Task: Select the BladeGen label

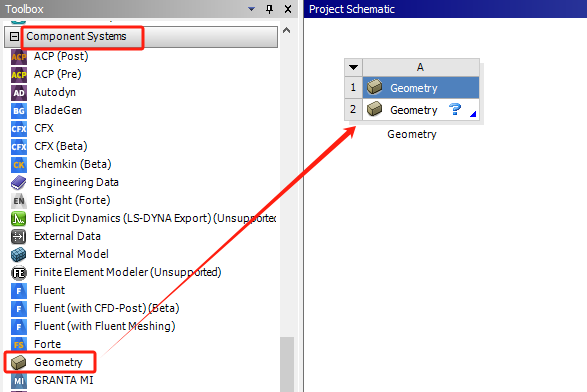Action: [x=58, y=110]
